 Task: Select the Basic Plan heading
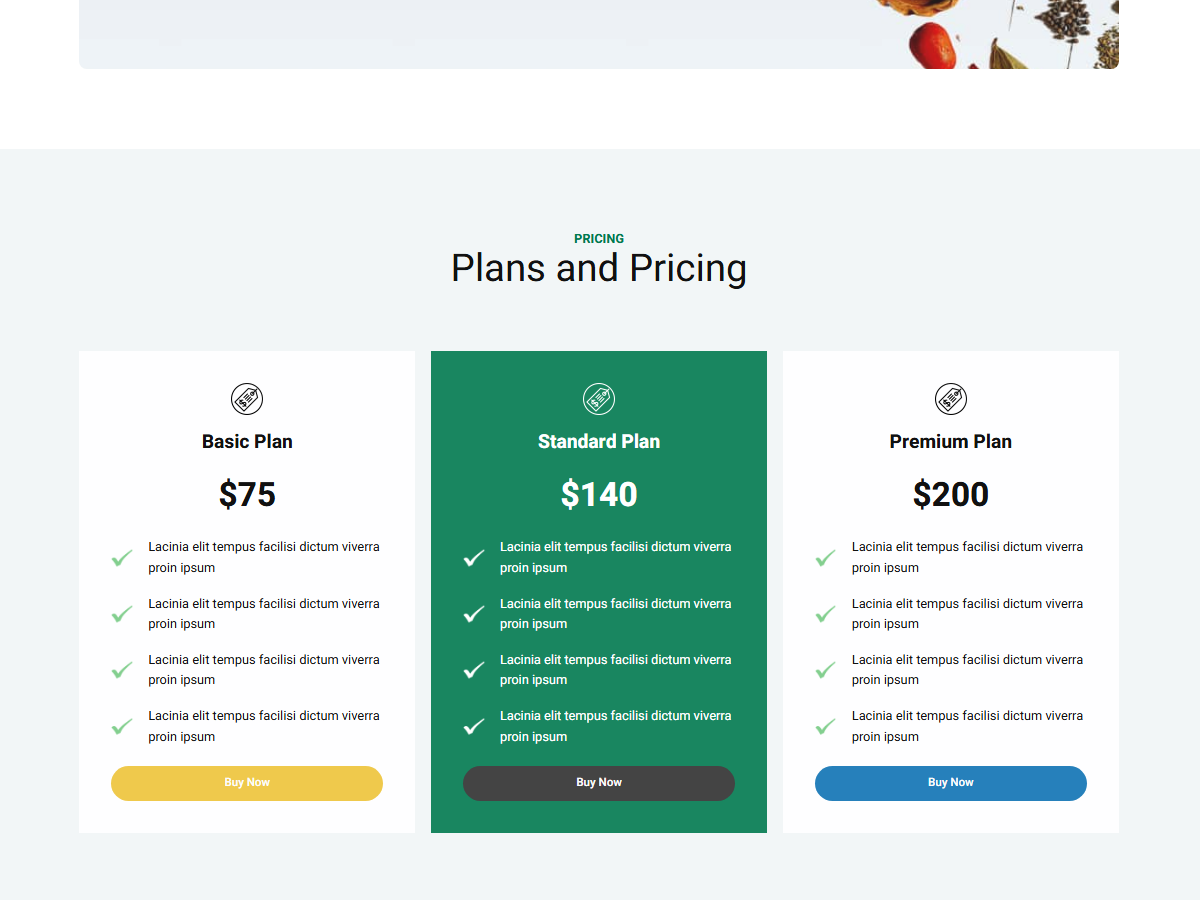tap(247, 441)
